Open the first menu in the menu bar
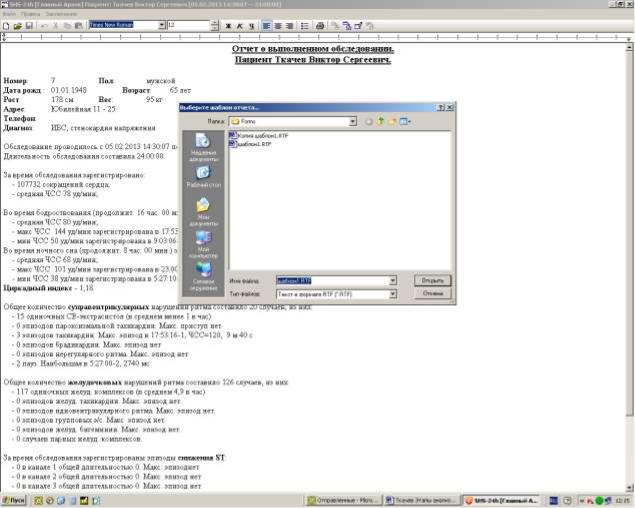This screenshot has height=508, width=635. coord(9,14)
